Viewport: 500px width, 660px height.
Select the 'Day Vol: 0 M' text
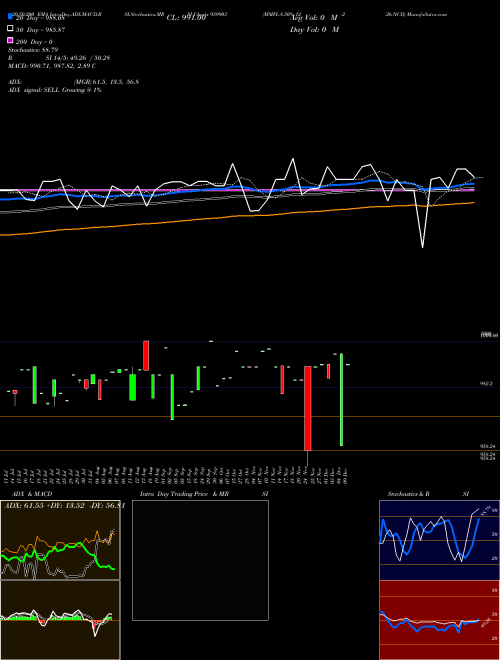[x=314, y=29]
